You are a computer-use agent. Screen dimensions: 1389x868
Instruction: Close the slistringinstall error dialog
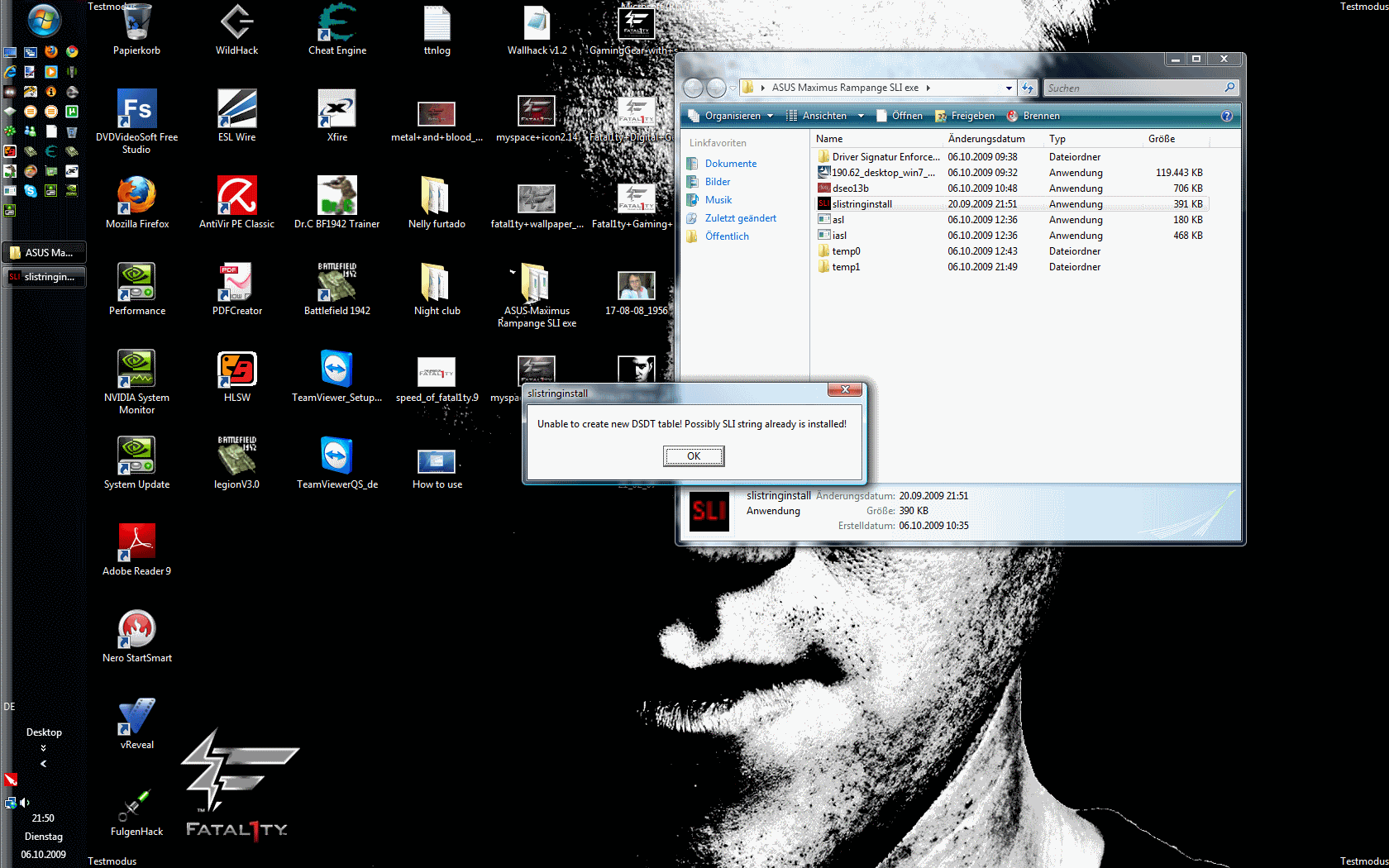845,389
